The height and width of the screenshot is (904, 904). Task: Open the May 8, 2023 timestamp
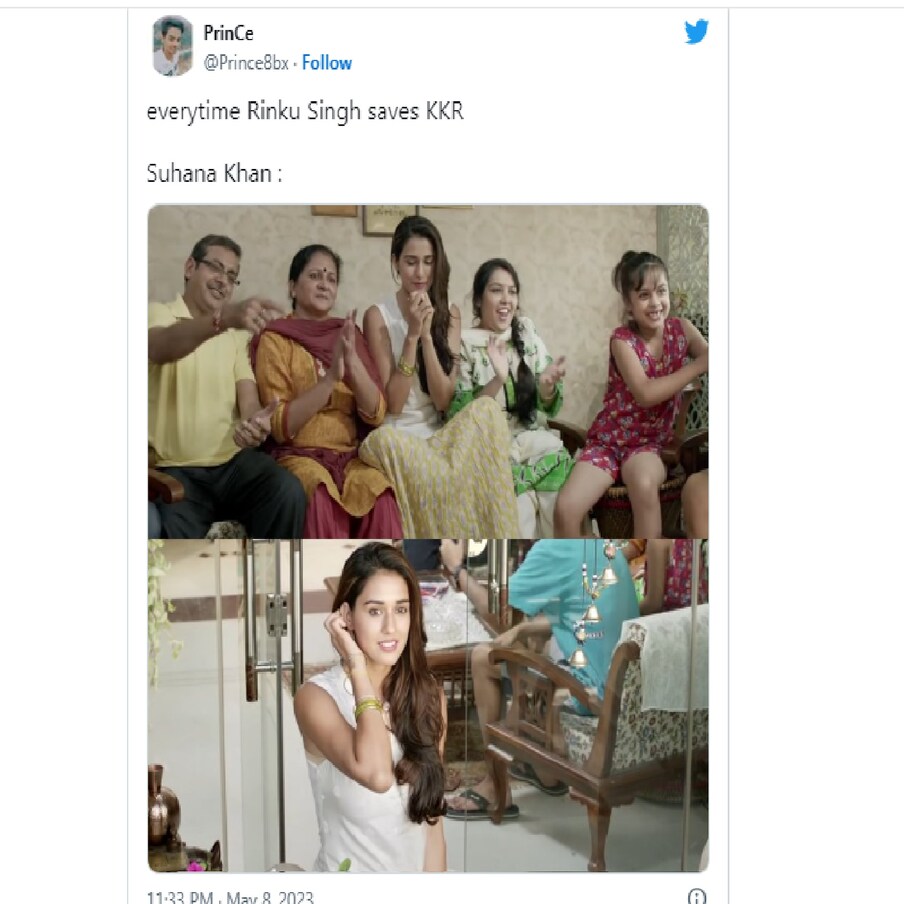[231, 897]
